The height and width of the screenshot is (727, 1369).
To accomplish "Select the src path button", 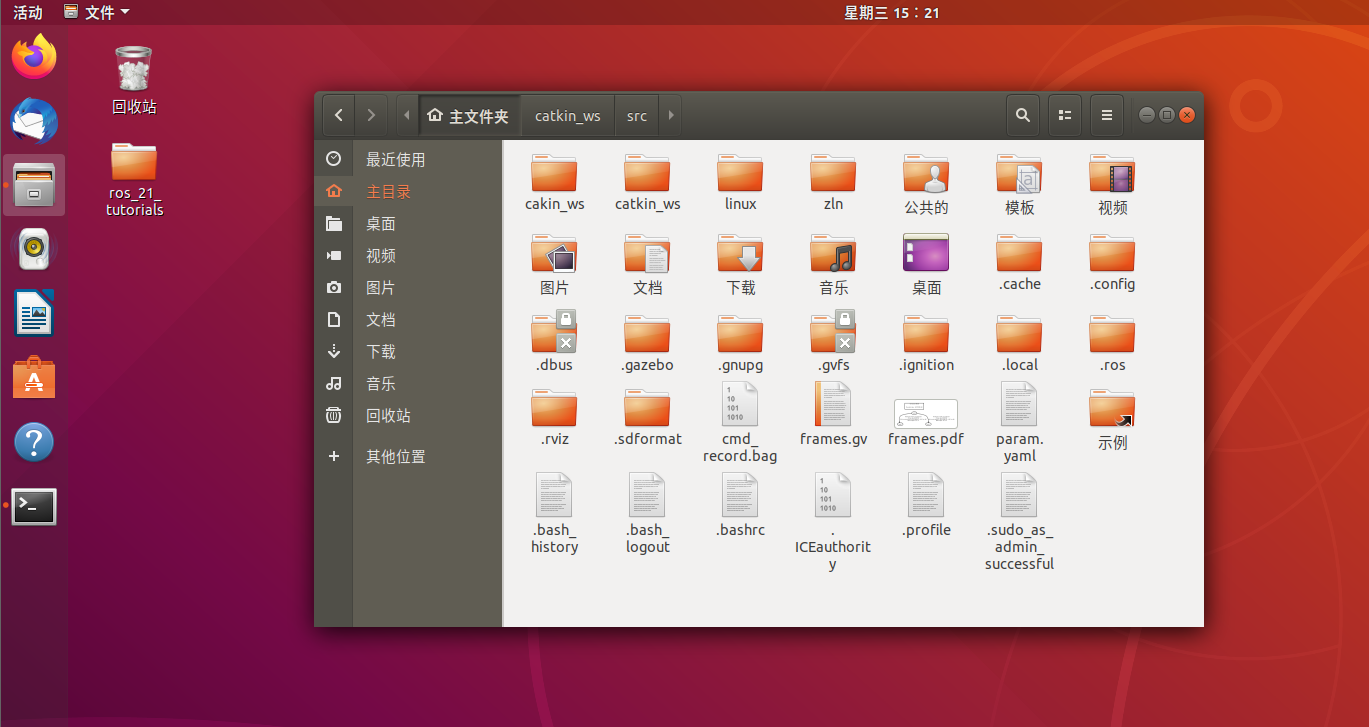I will (637, 116).
